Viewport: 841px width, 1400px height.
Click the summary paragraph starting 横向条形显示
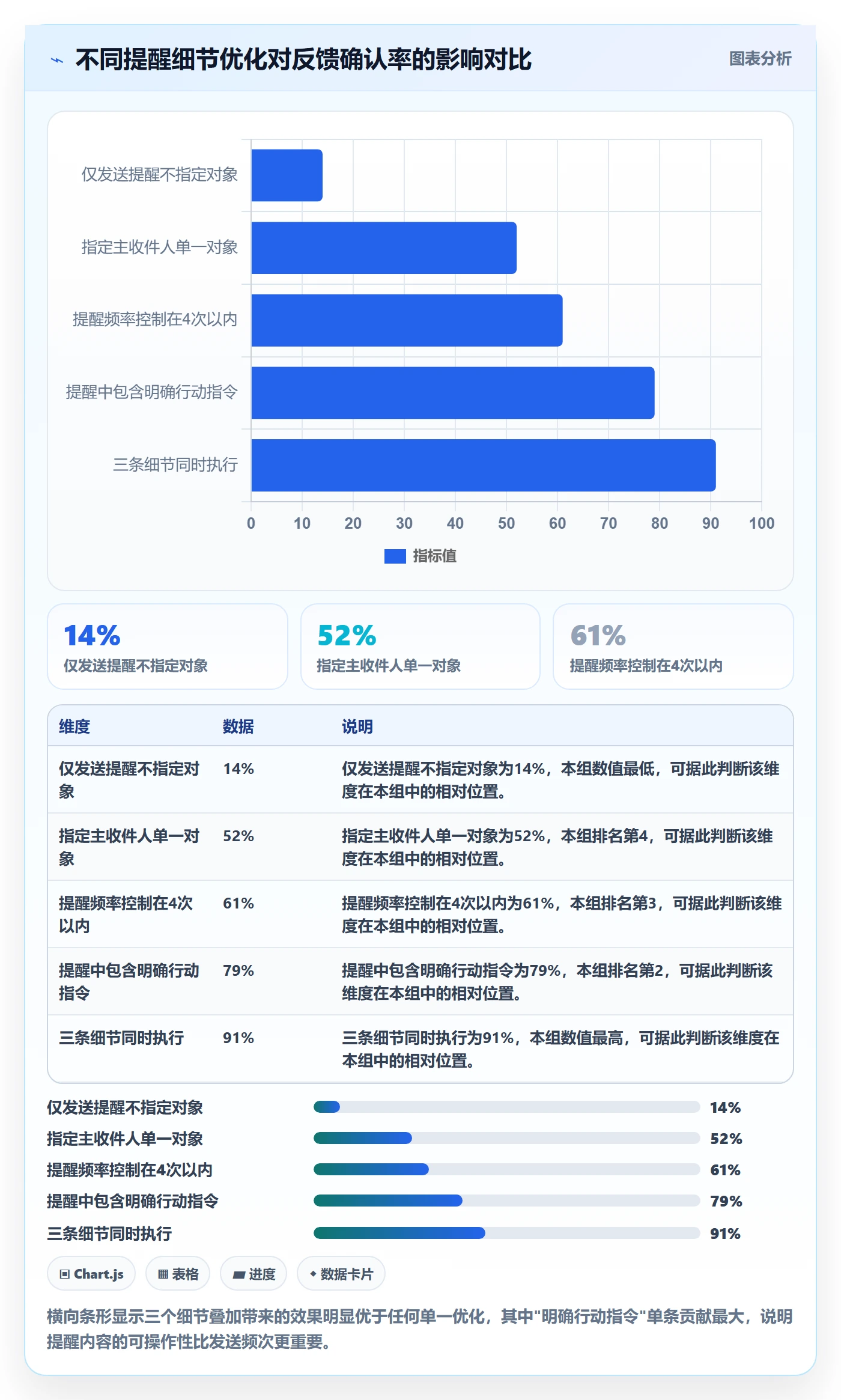click(x=420, y=1329)
